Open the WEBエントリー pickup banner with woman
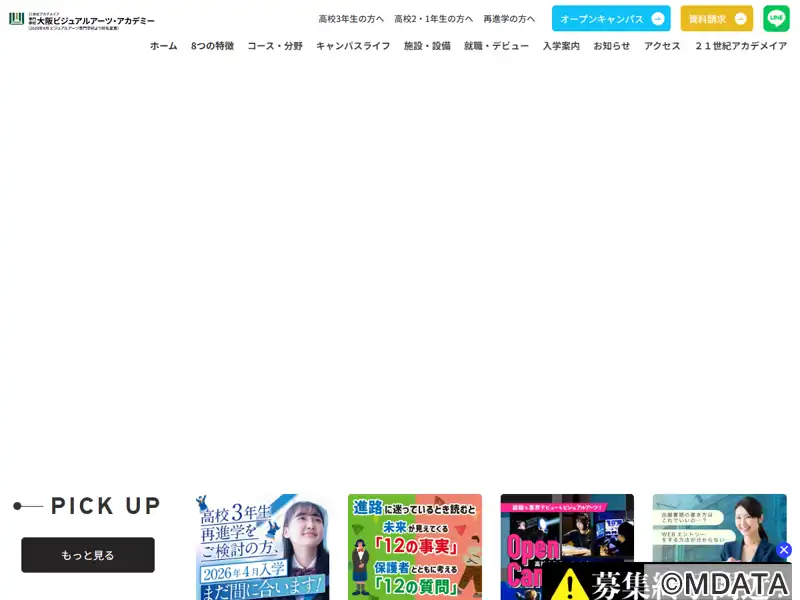 pos(719,526)
